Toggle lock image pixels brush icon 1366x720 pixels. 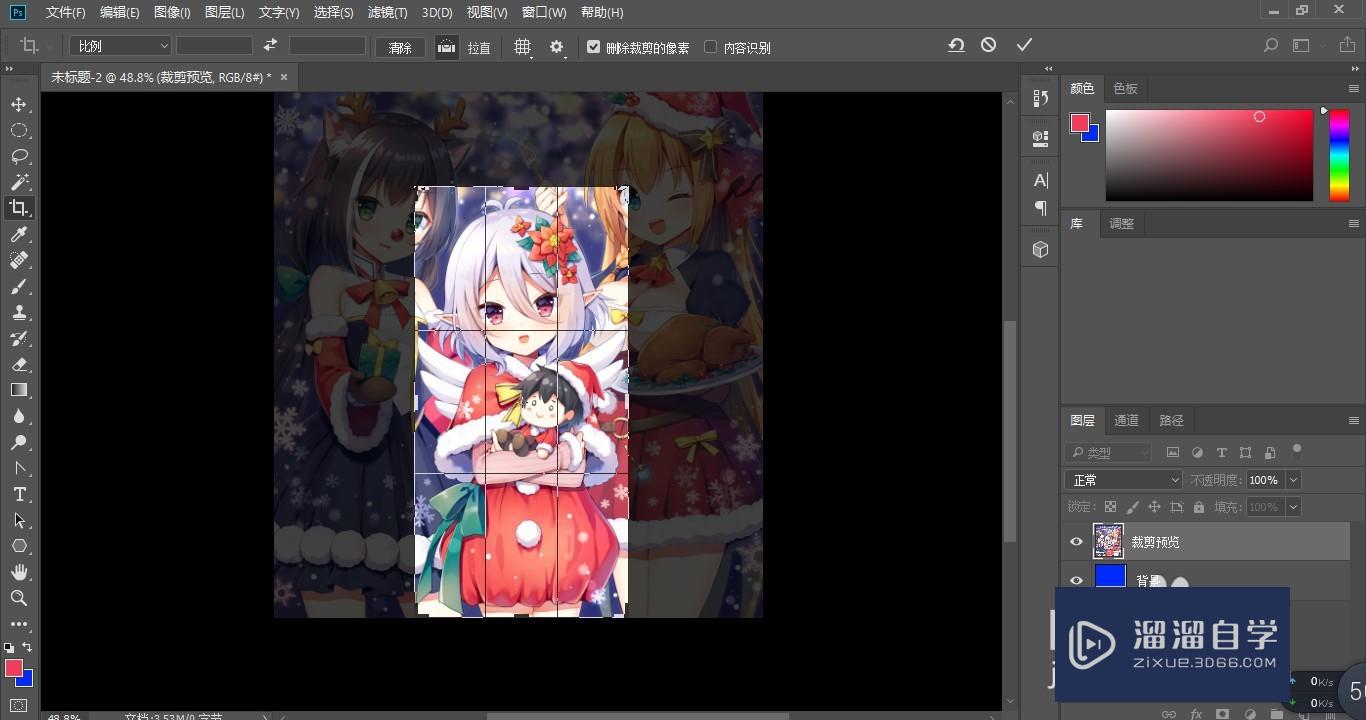[1132, 507]
